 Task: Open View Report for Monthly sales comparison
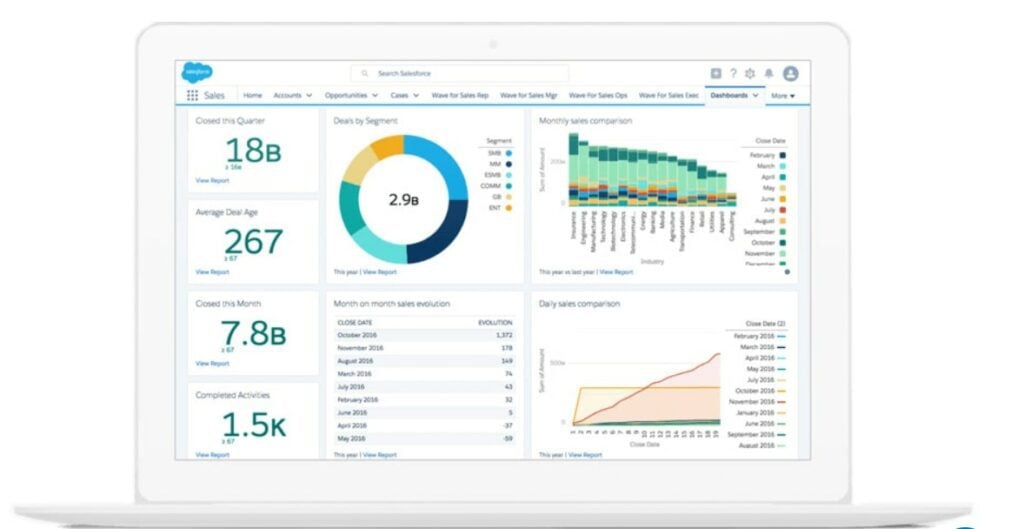point(616,272)
